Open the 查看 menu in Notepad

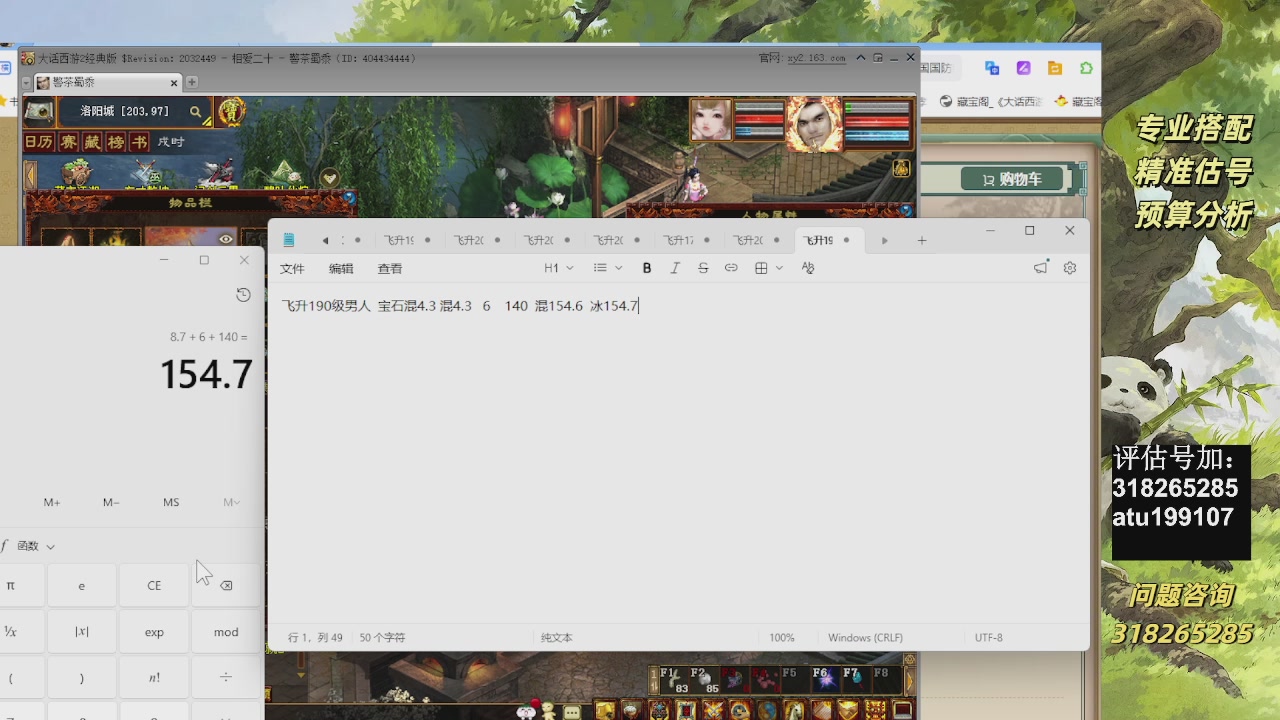point(390,268)
